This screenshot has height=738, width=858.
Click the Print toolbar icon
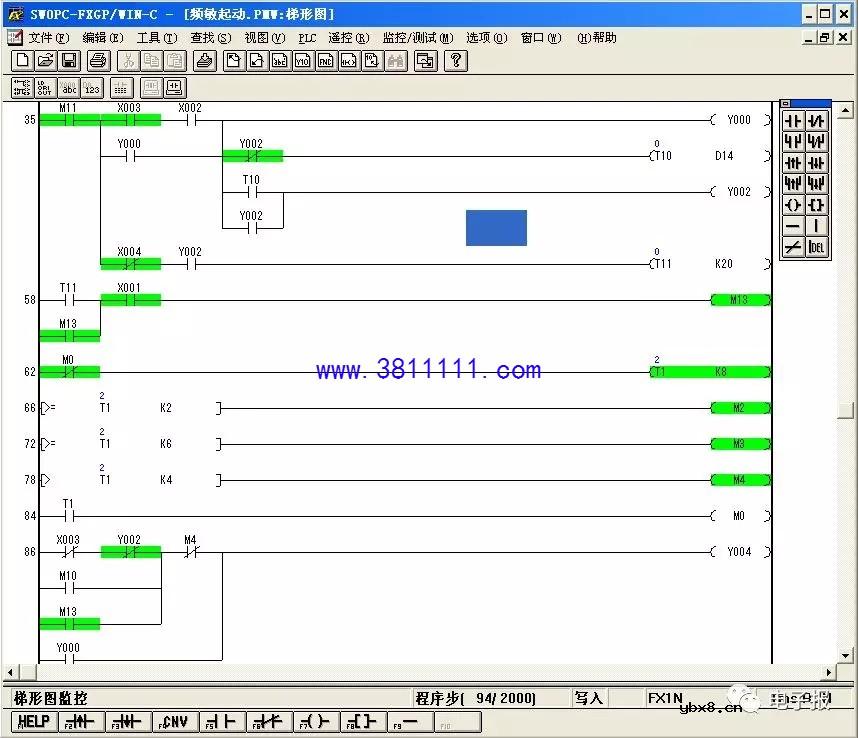click(x=98, y=61)
